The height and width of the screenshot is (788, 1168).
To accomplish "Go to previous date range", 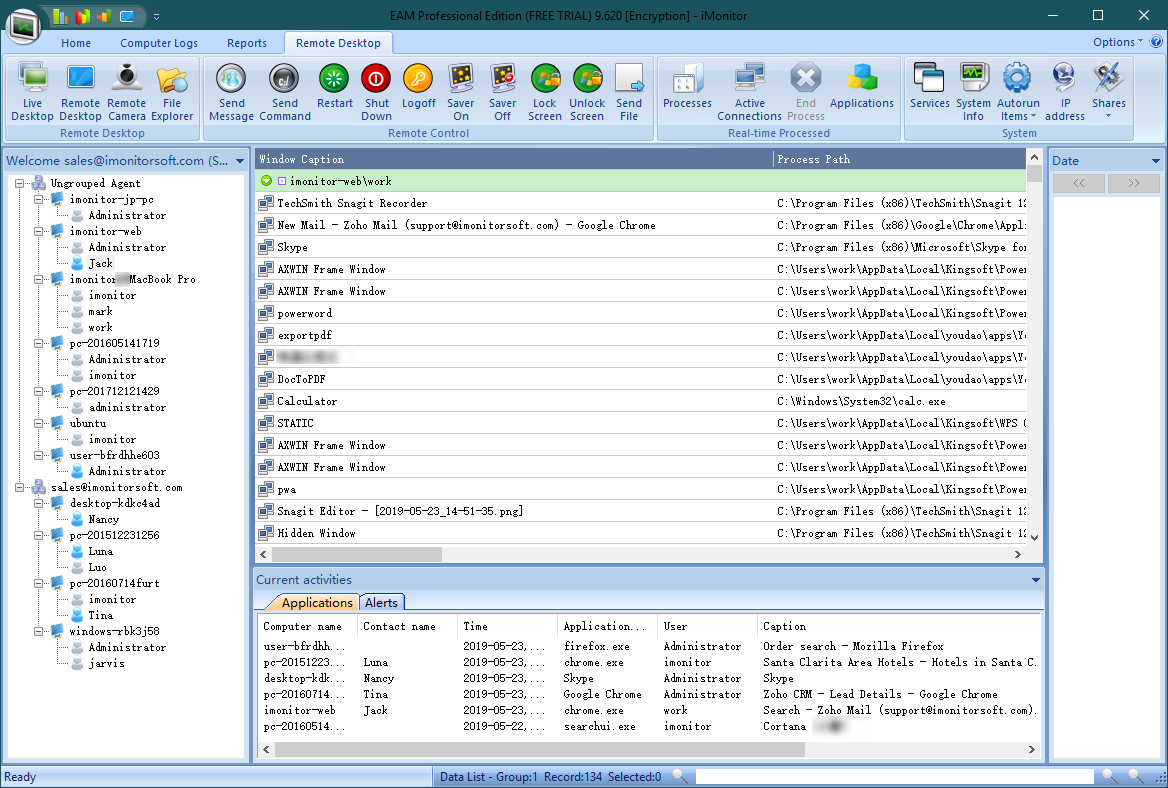I will pos(1078,182).
